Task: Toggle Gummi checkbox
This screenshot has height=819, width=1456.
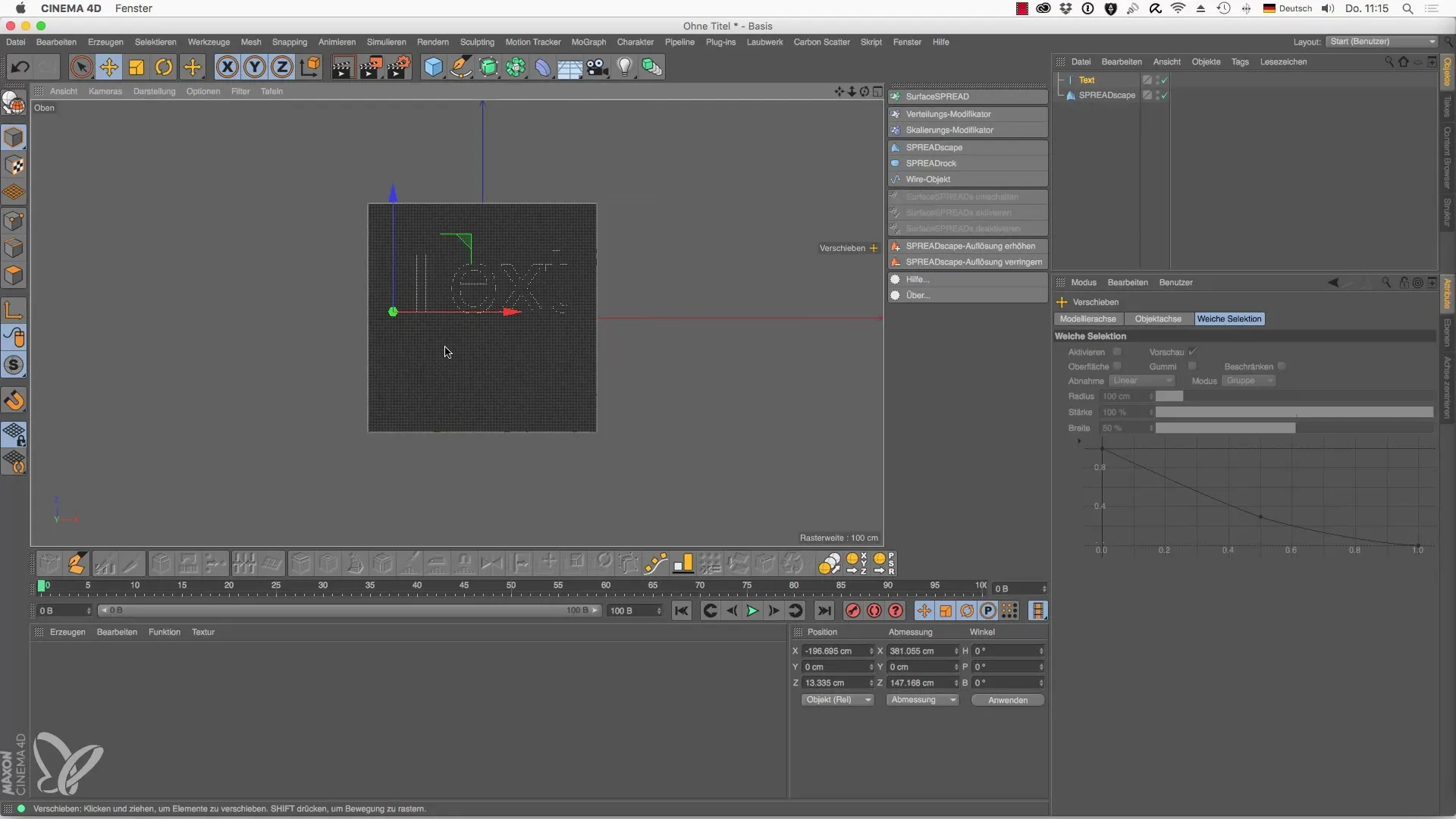Action: click(x=1192, y=366)
